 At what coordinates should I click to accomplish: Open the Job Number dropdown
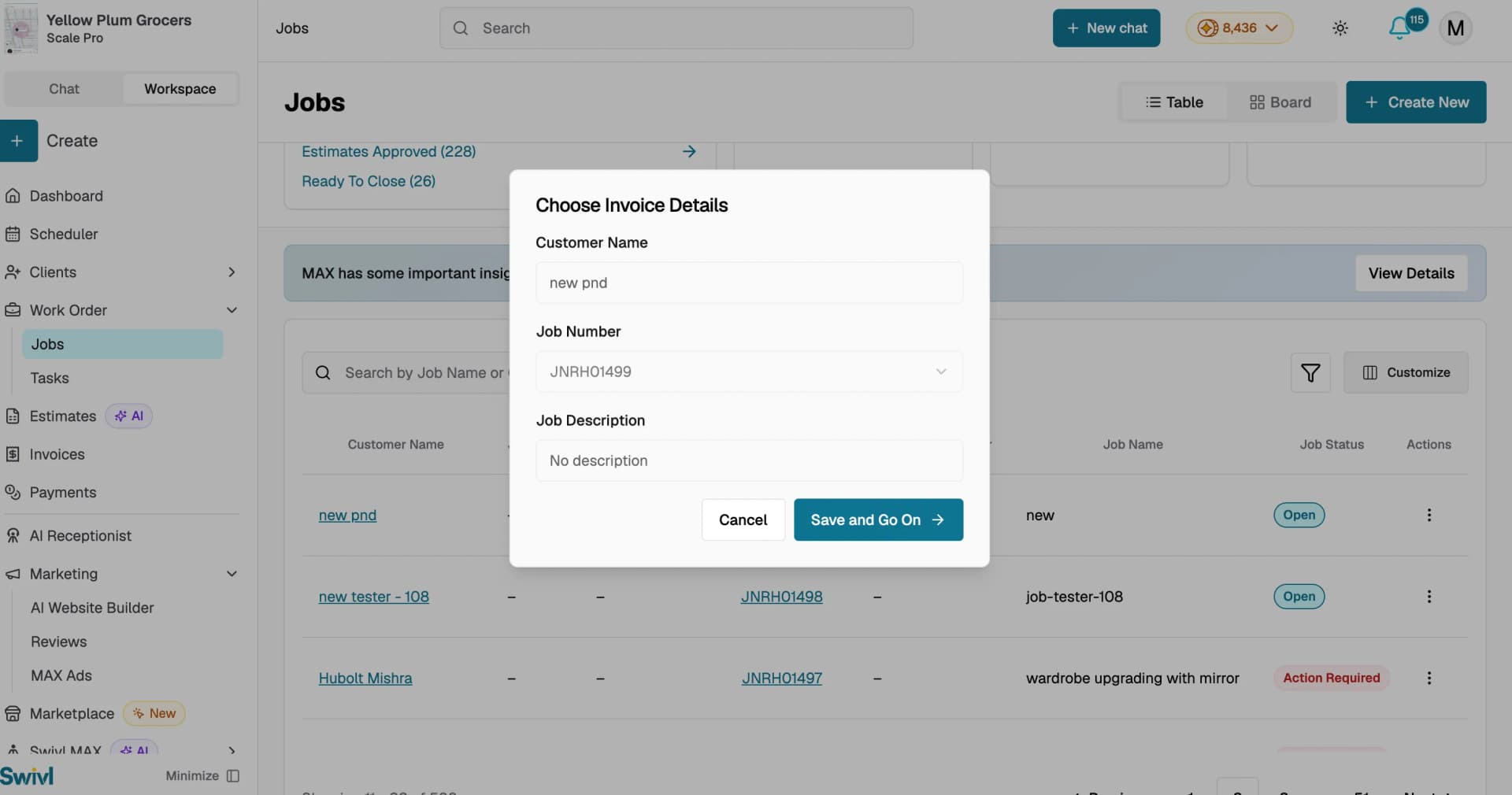749,372
